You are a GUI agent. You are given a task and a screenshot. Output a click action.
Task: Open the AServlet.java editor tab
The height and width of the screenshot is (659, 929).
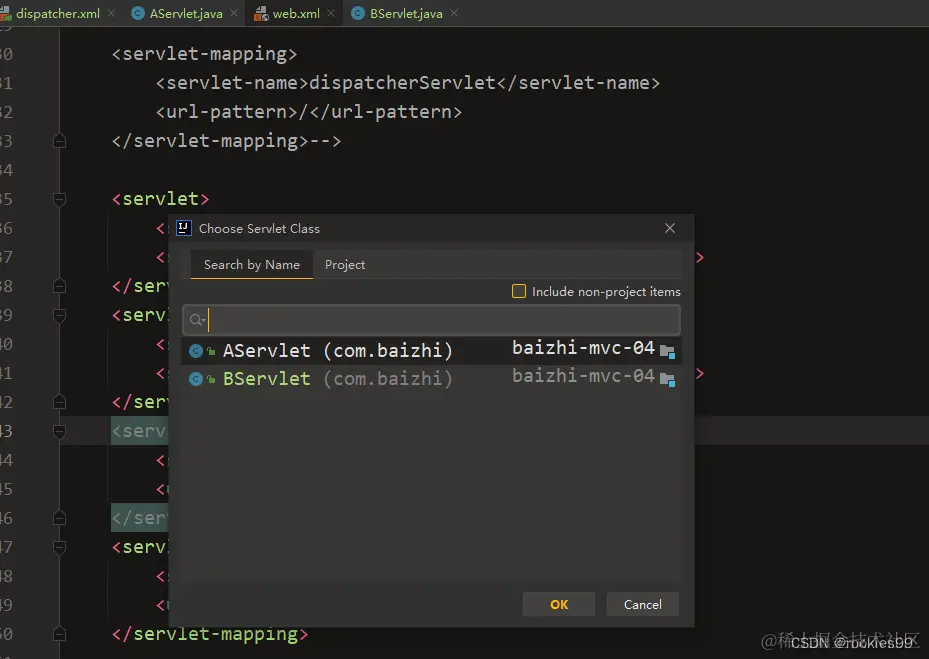[185, 13]
